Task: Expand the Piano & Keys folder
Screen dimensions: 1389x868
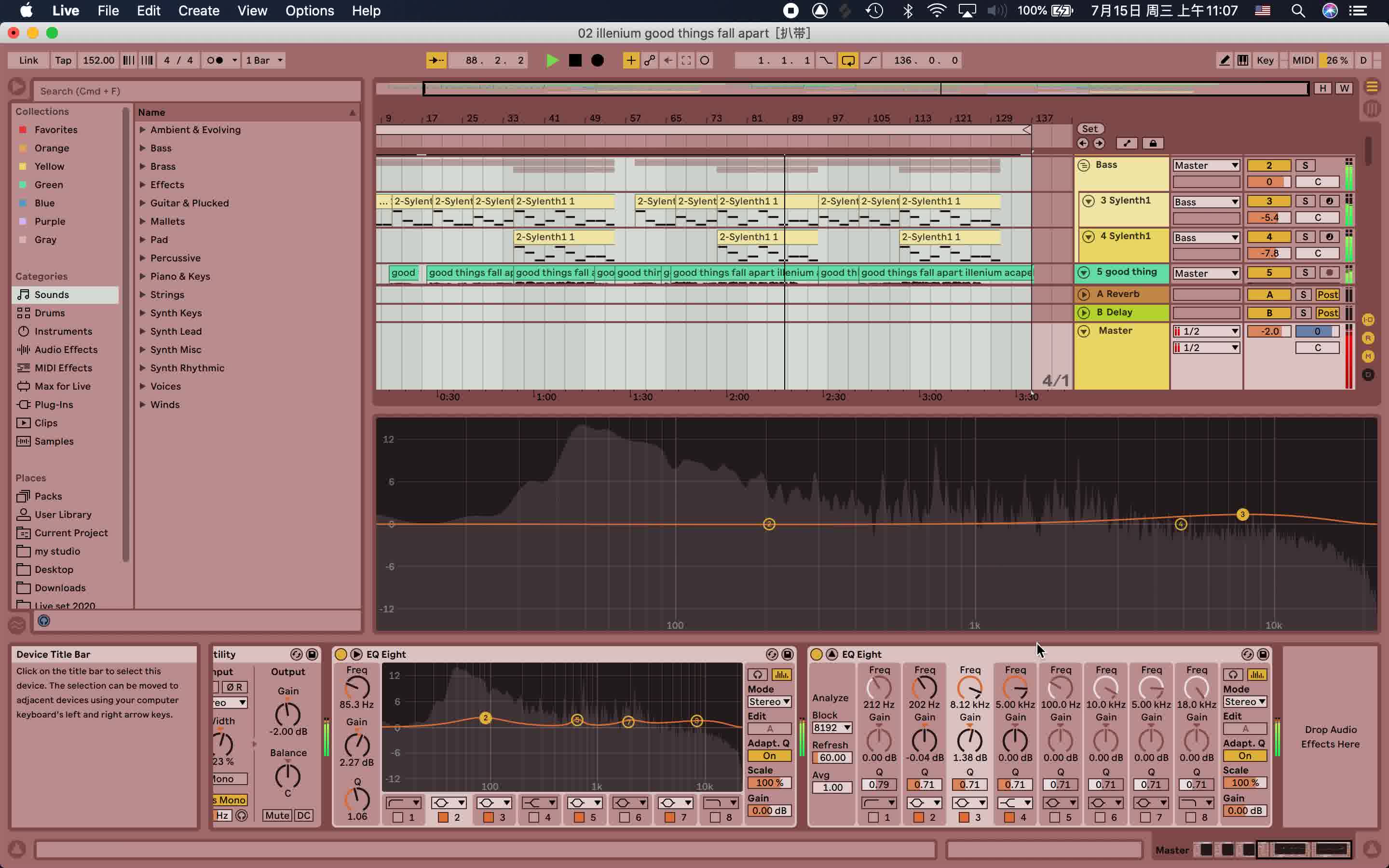Action: point(142,276)
